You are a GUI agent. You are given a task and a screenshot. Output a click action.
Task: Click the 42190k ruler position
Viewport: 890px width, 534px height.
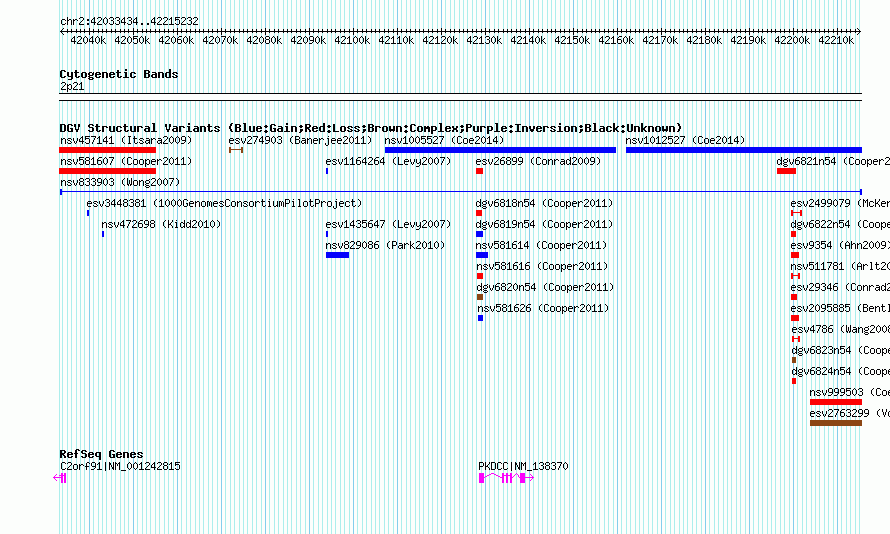click(748, 40)
